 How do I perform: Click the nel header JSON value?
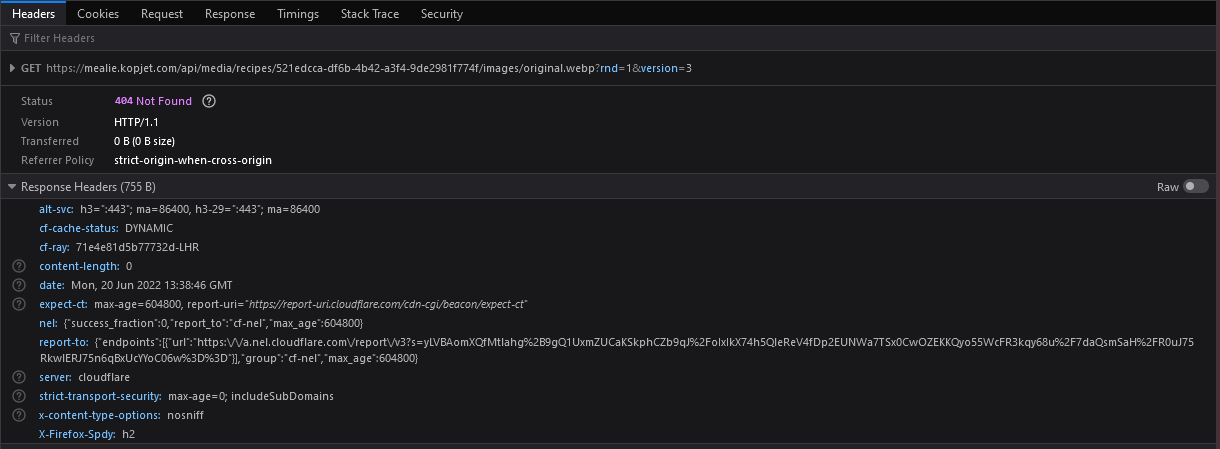click(213, 323)
